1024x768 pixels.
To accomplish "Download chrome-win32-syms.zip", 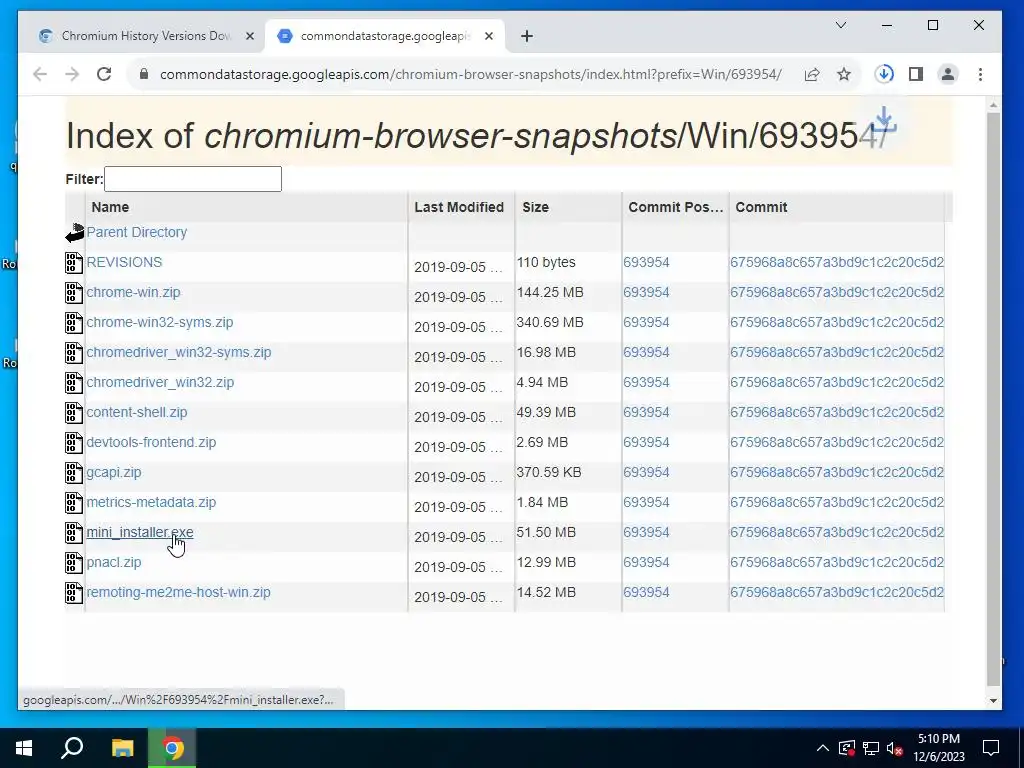I will click(159, 323).
